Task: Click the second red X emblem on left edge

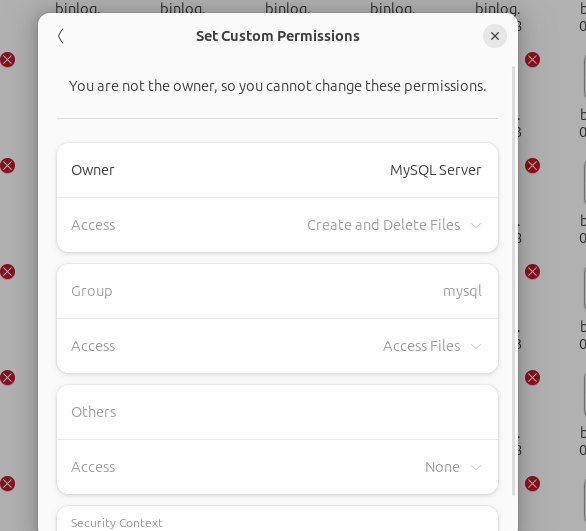Action: click(7, 166)
